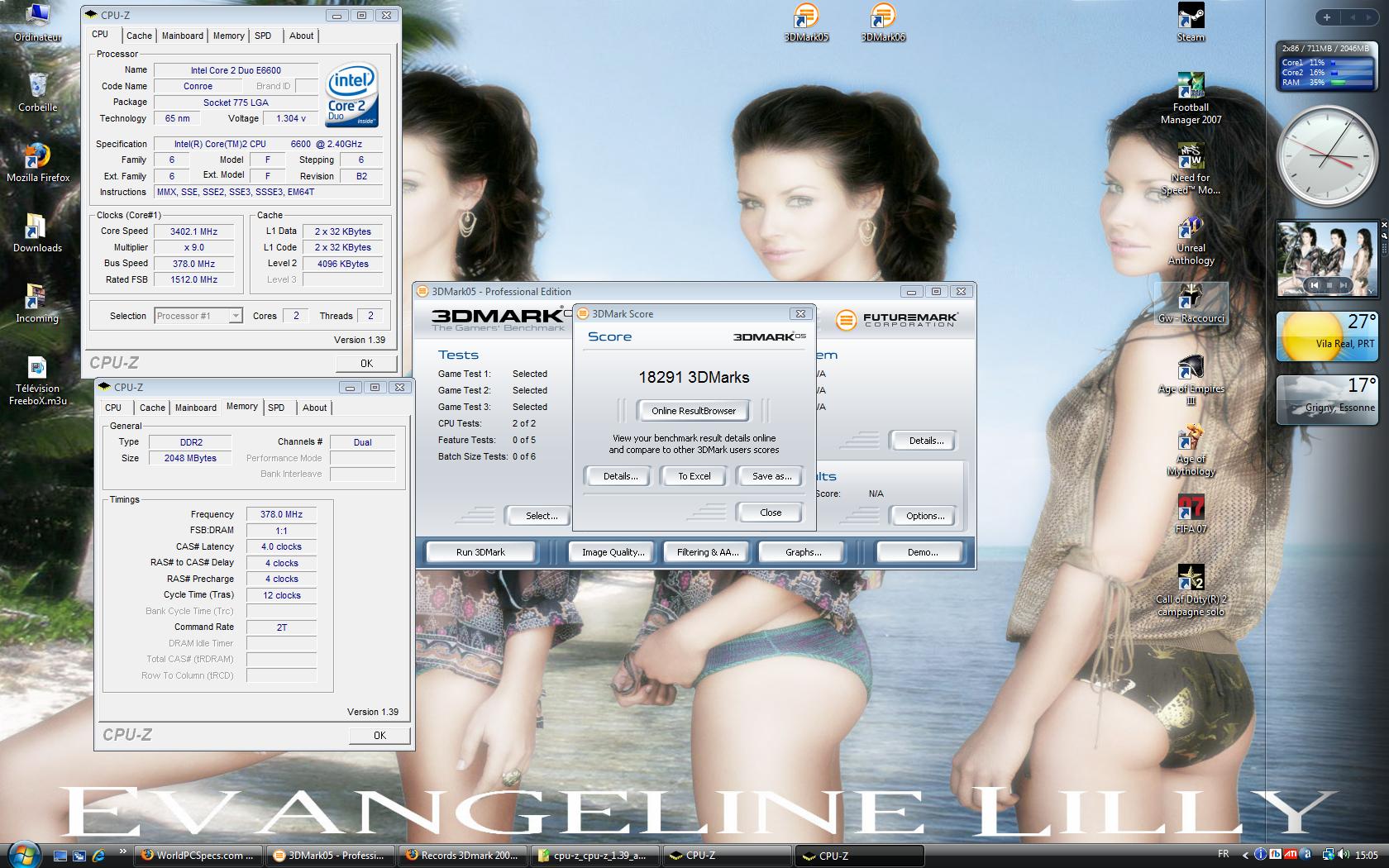This screenshot has width=1389, height=868.
Task: Open the Processor #1 selection dropdown
Action: tap(198, 316)
